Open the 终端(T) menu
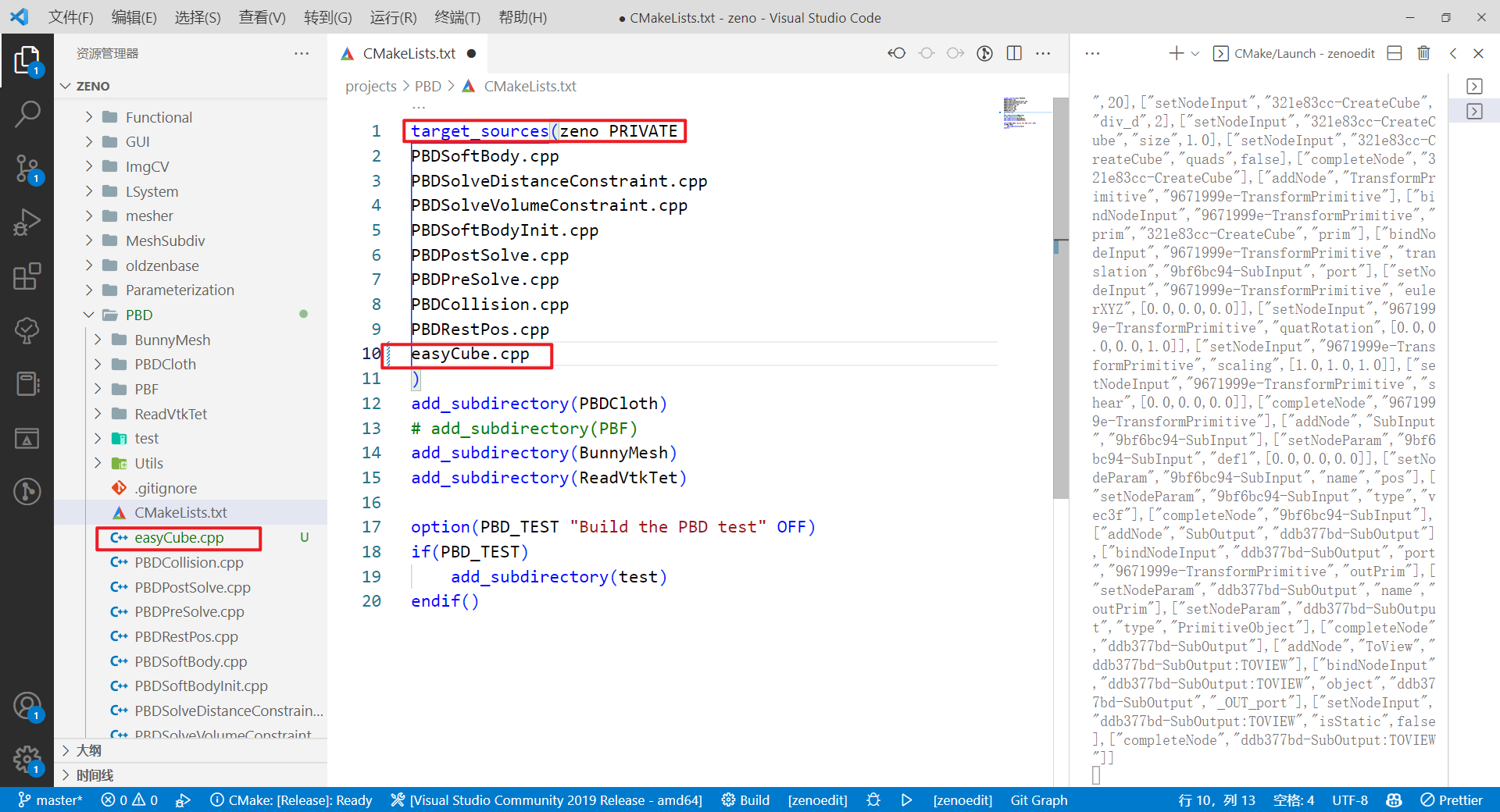The image size is (1500, 812). coord(457,17)
